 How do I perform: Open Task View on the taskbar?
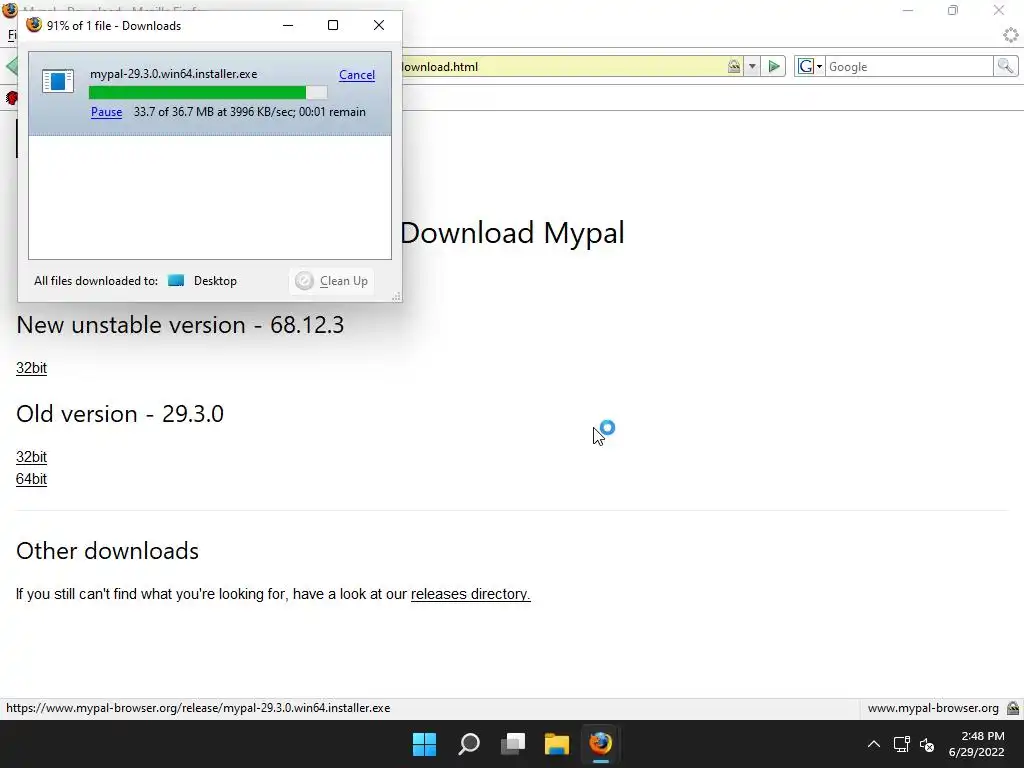point(513,744)
